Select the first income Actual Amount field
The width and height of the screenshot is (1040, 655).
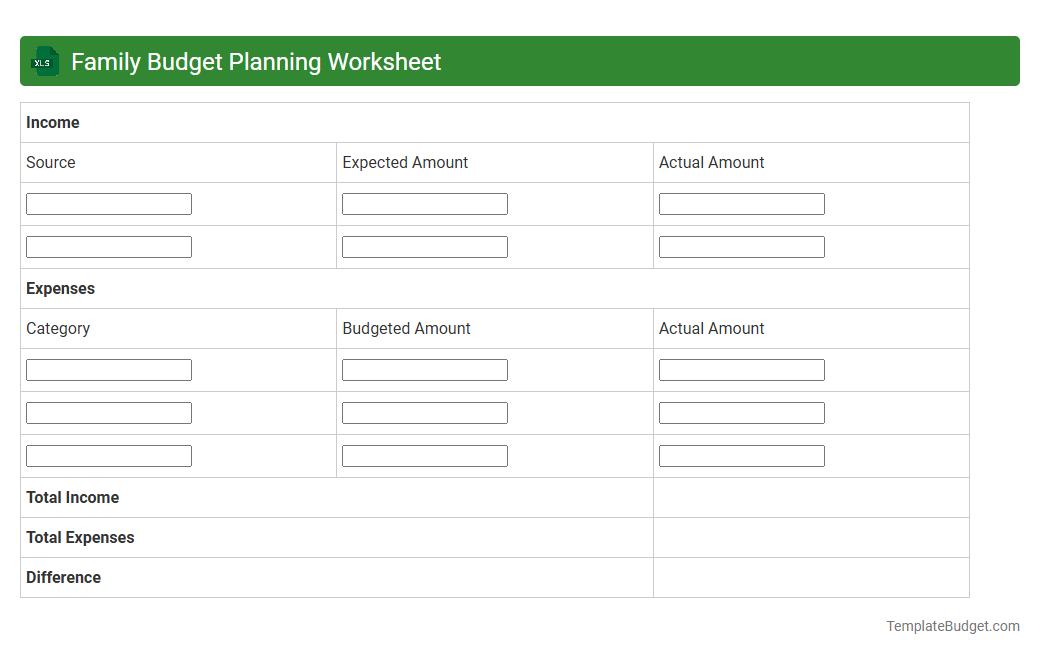741,203
